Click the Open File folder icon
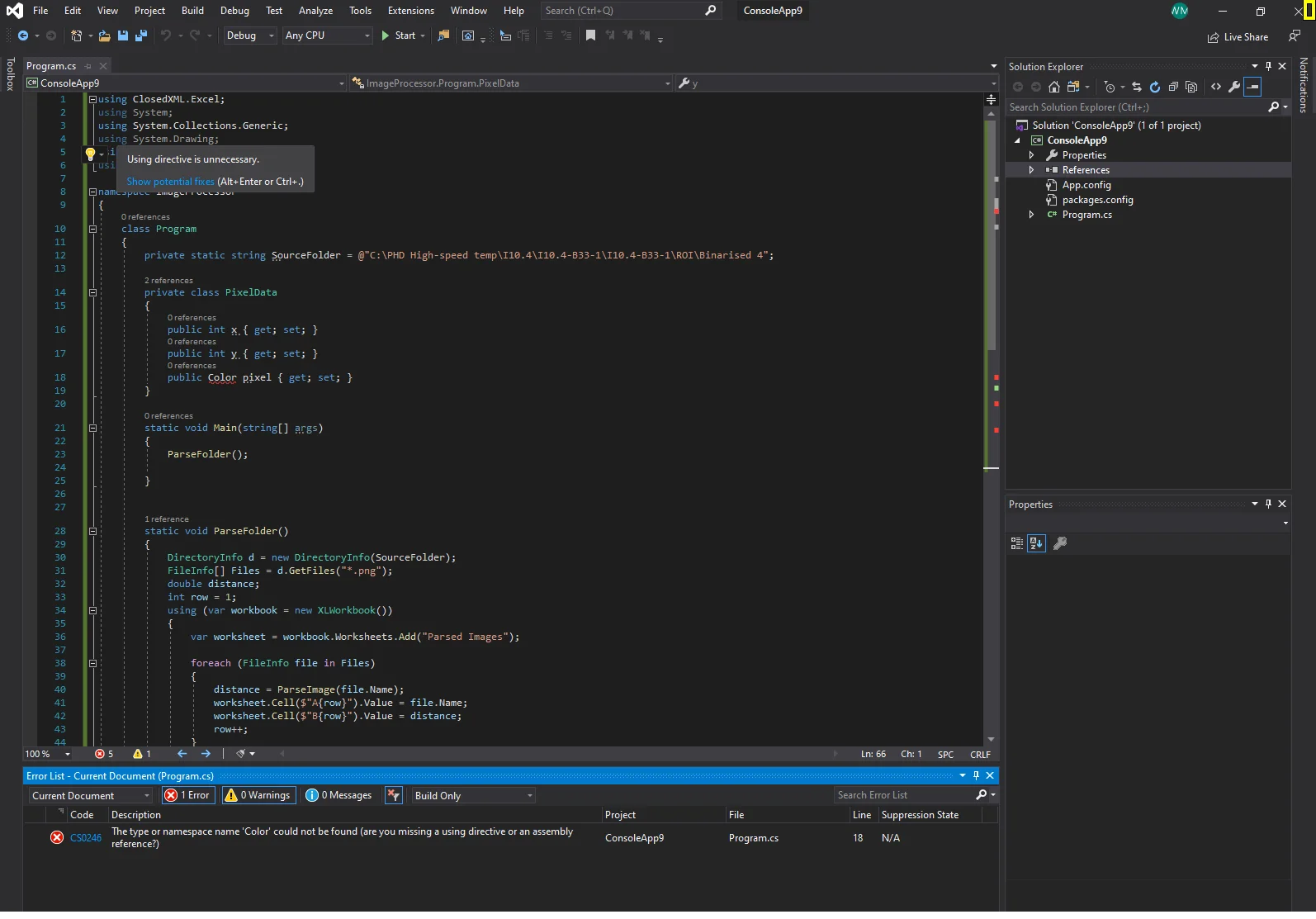This screenshot has width=1316, height=919. 104,36
